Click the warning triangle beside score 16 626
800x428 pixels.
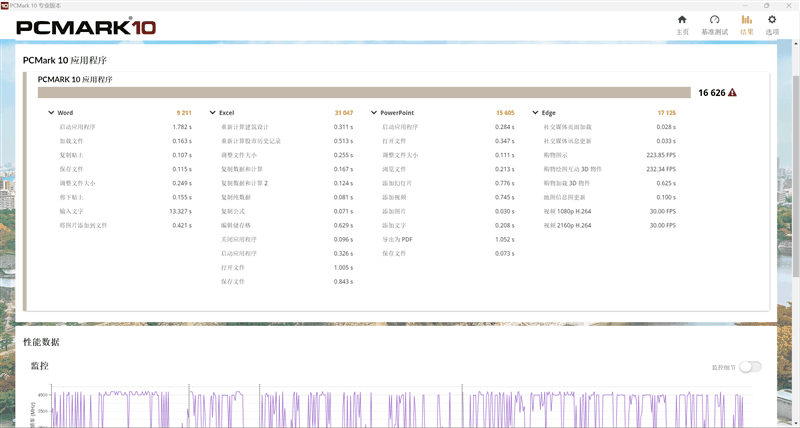pos(732,92)
